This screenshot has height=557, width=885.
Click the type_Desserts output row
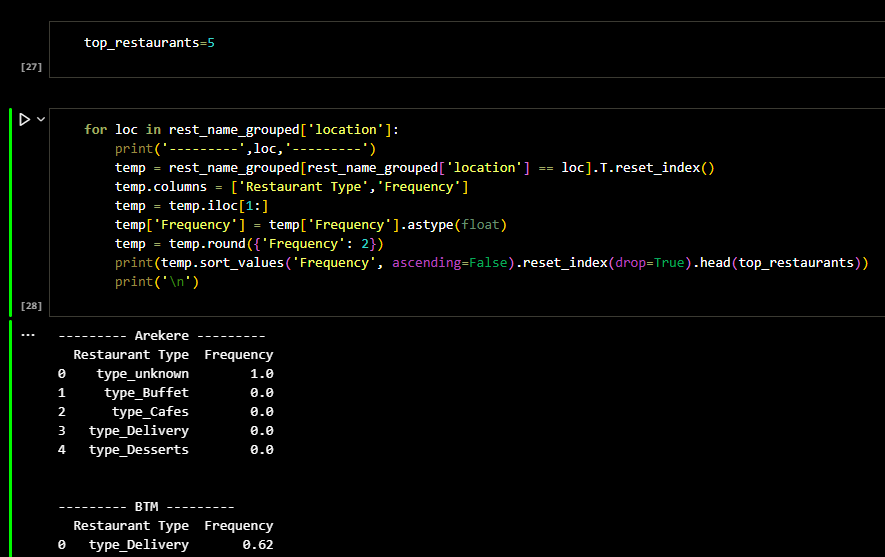165,450
